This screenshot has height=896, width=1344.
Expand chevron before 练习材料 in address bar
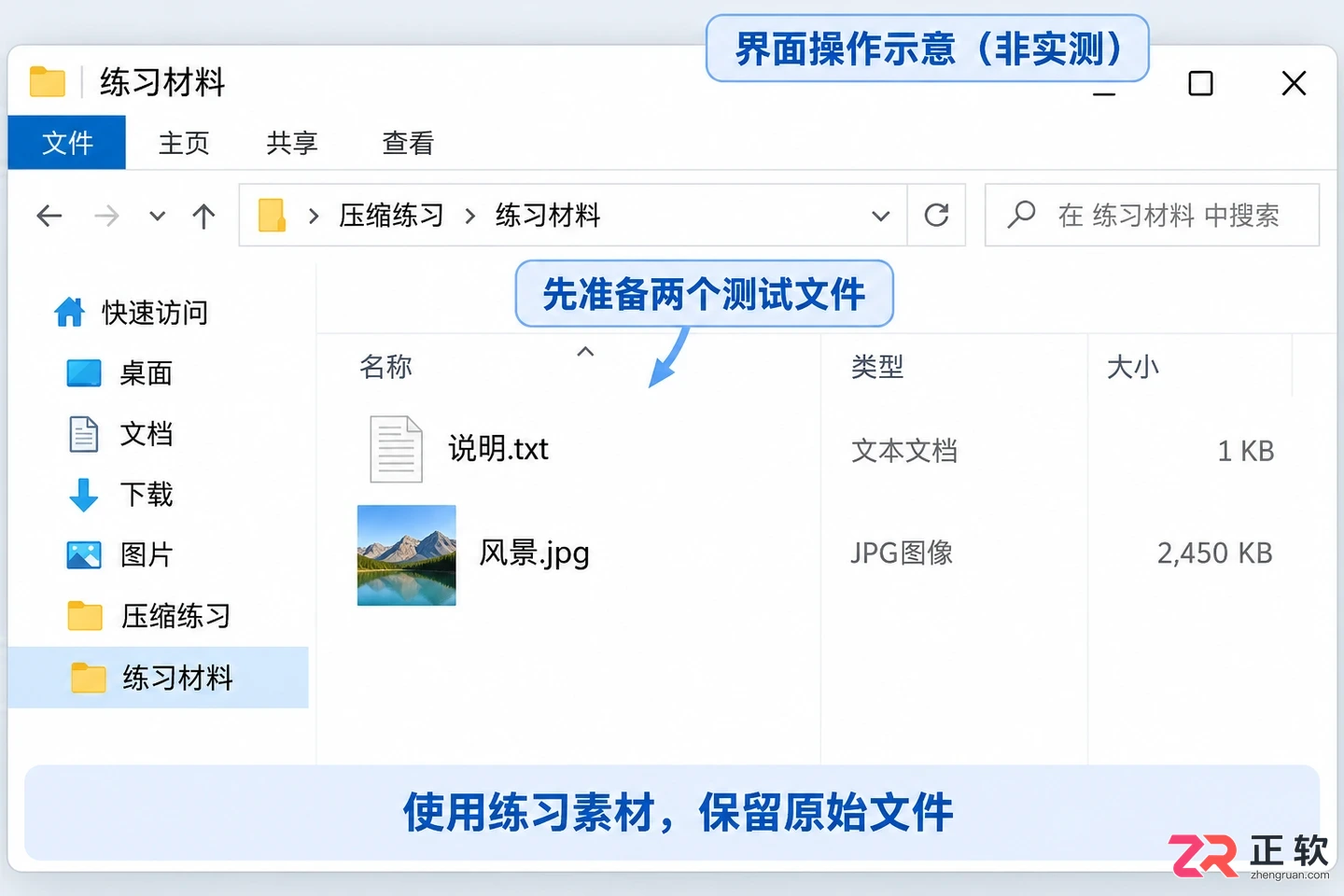(469, 217)
